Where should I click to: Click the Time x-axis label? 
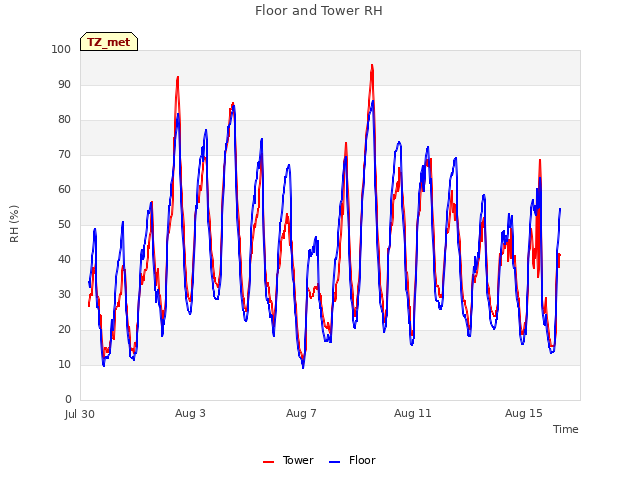[x=565, y=429]
